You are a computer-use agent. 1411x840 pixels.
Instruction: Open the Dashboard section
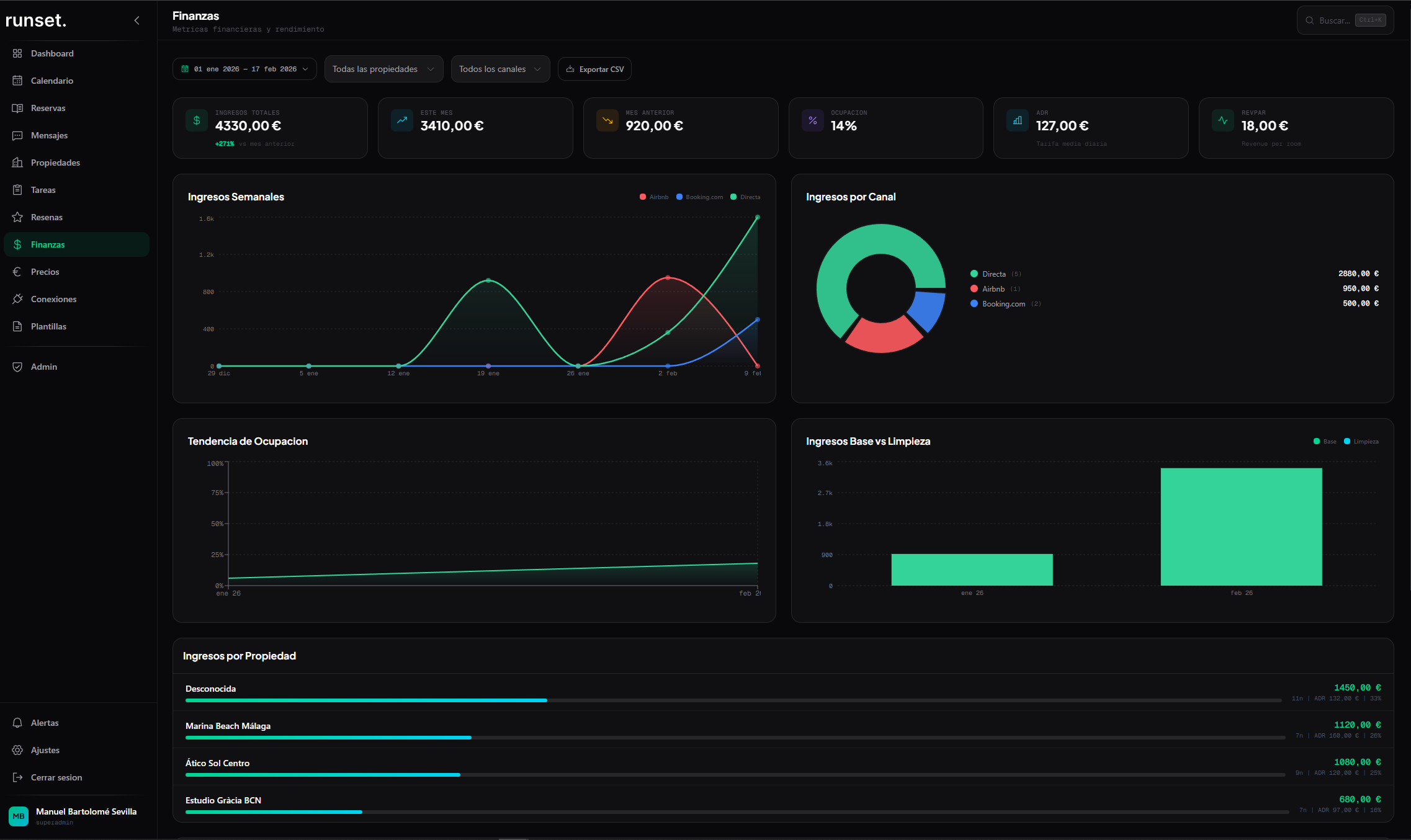coord(52,53)
